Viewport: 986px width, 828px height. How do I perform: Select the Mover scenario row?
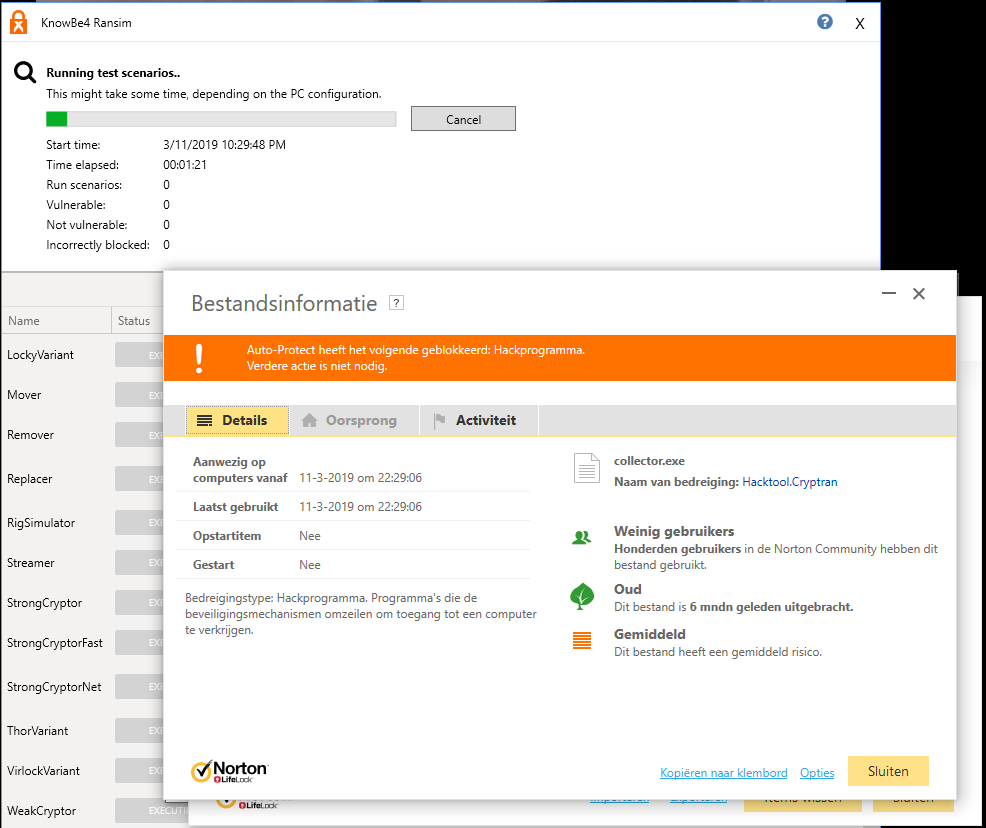82,395
